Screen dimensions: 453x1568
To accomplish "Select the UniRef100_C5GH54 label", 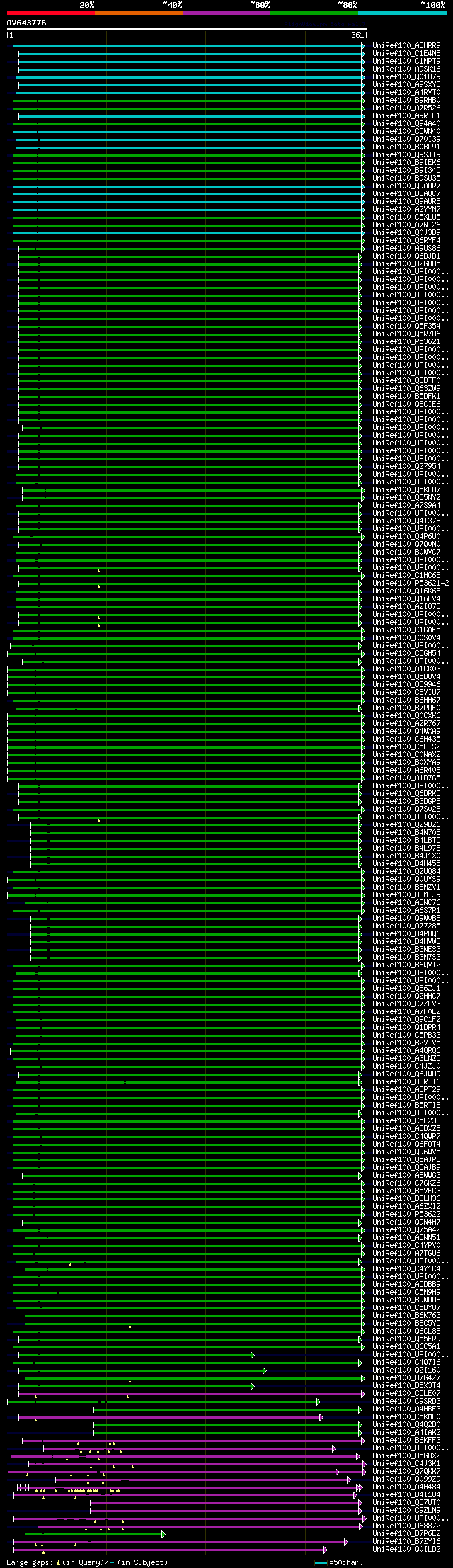I will click(406, 654).
